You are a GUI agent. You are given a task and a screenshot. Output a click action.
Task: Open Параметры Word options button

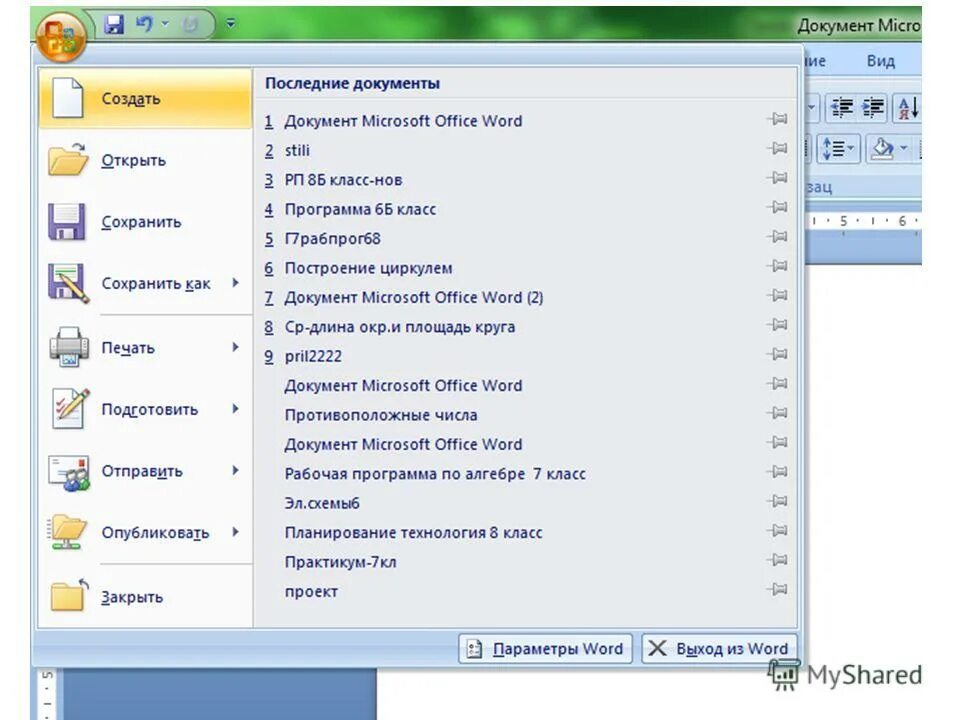pyautogui.click(x=545, y=648)
